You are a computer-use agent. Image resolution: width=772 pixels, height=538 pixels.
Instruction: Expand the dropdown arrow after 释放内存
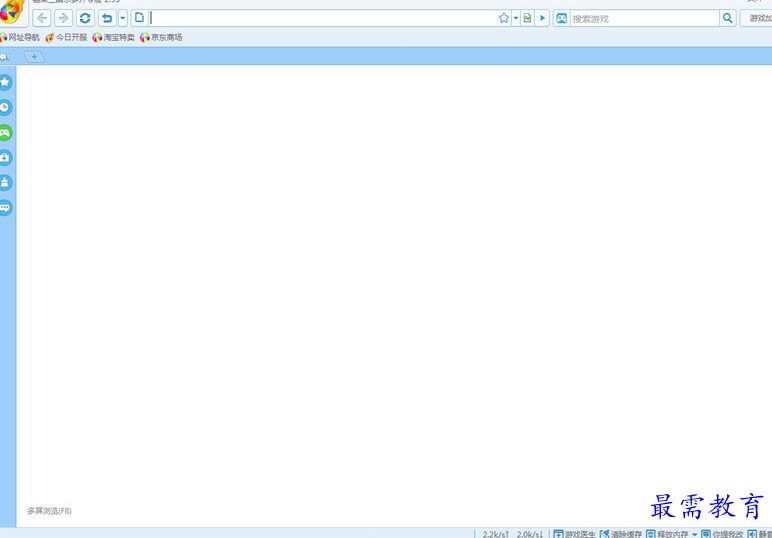(694, 535)
